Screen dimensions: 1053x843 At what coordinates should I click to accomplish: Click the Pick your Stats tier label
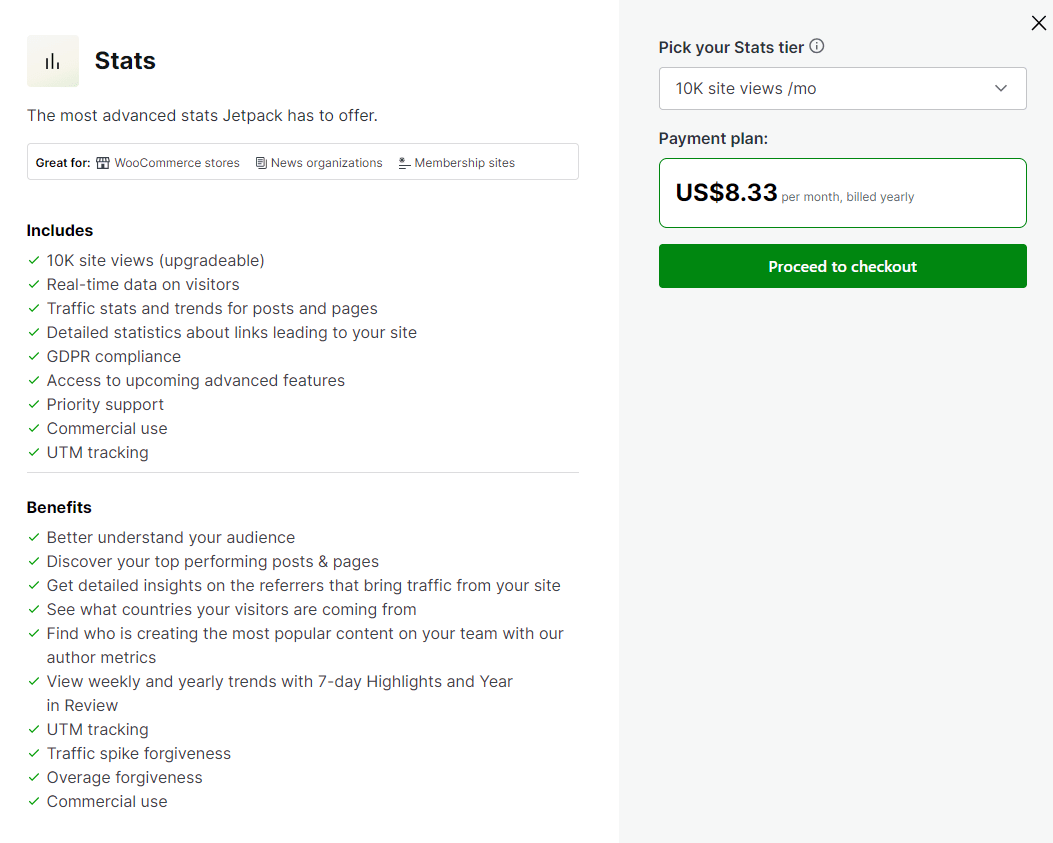[731, 47]
